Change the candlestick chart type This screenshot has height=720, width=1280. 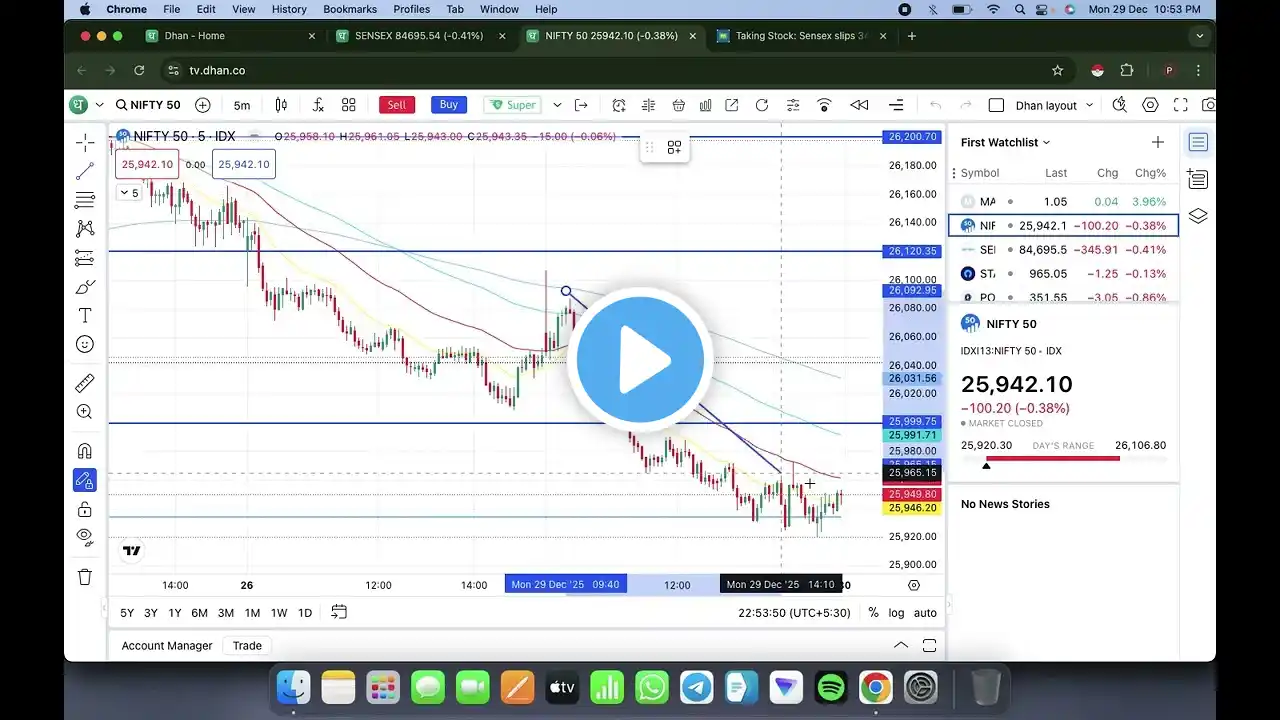[281, 105]
